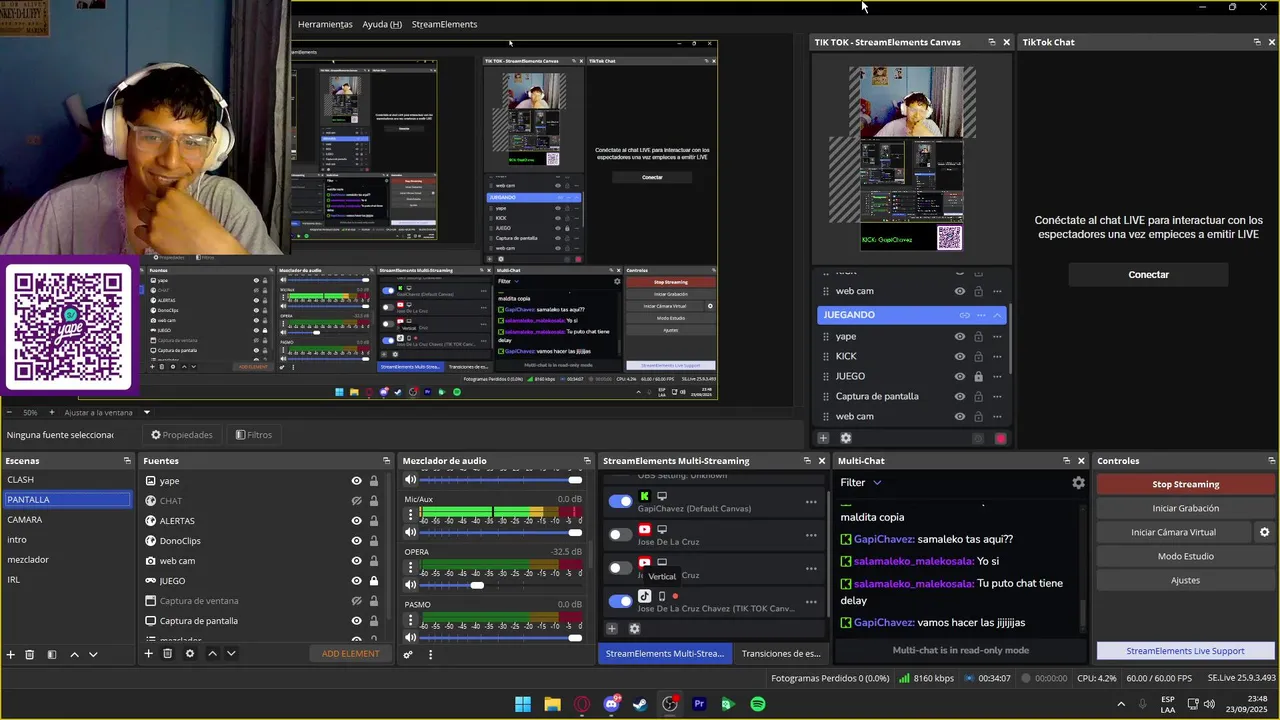Open TIK TOK Canvas settings gear
The height and width of the screenshot is (720, 1280).
click(x=846, y=438)
